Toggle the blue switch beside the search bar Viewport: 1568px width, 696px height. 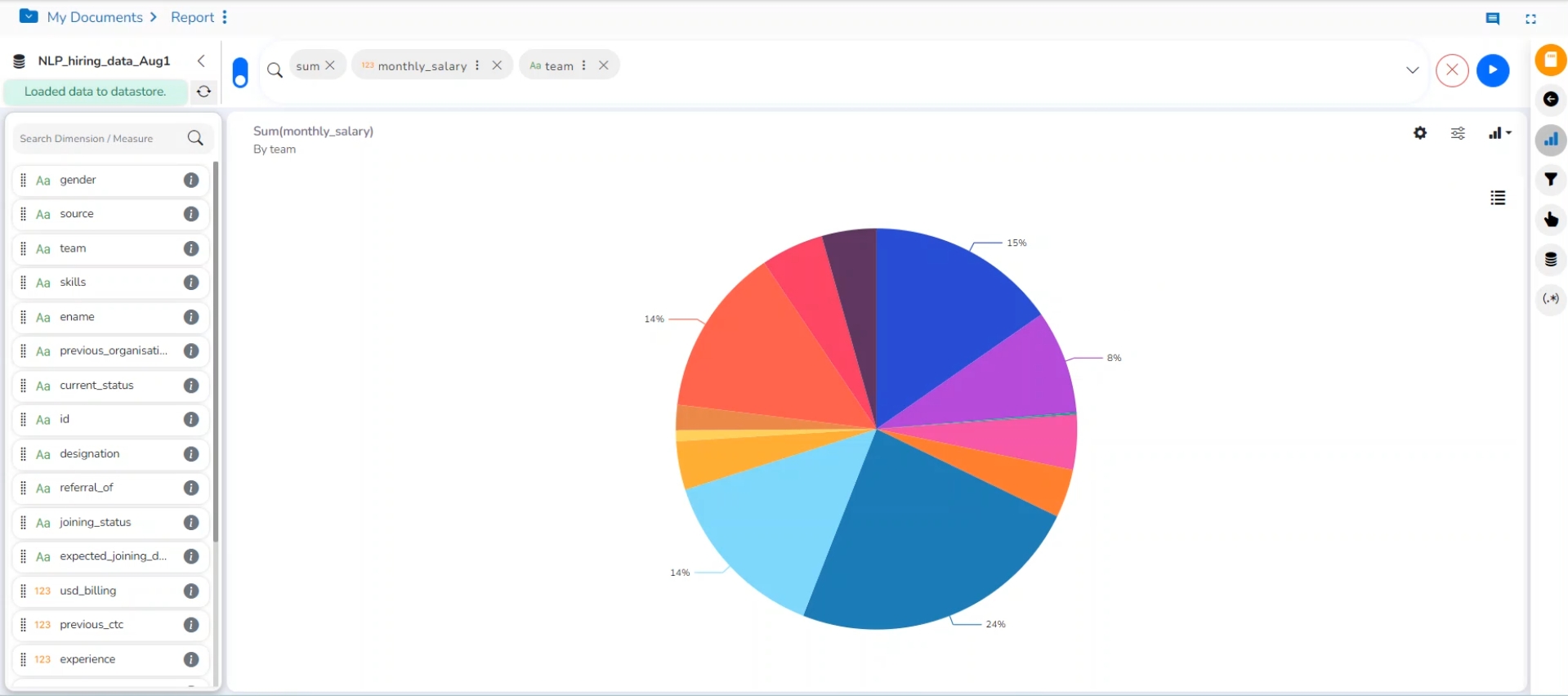pyautogui.click(x=240, y=72)
